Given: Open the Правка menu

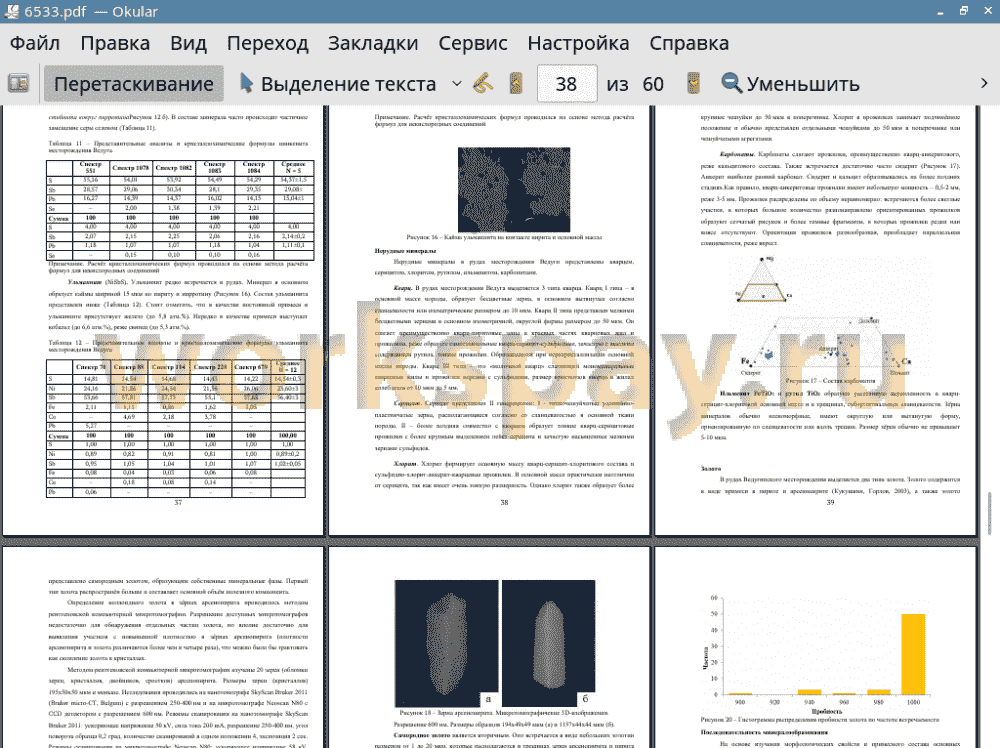Looking at the screenshot, I should 115,43.
